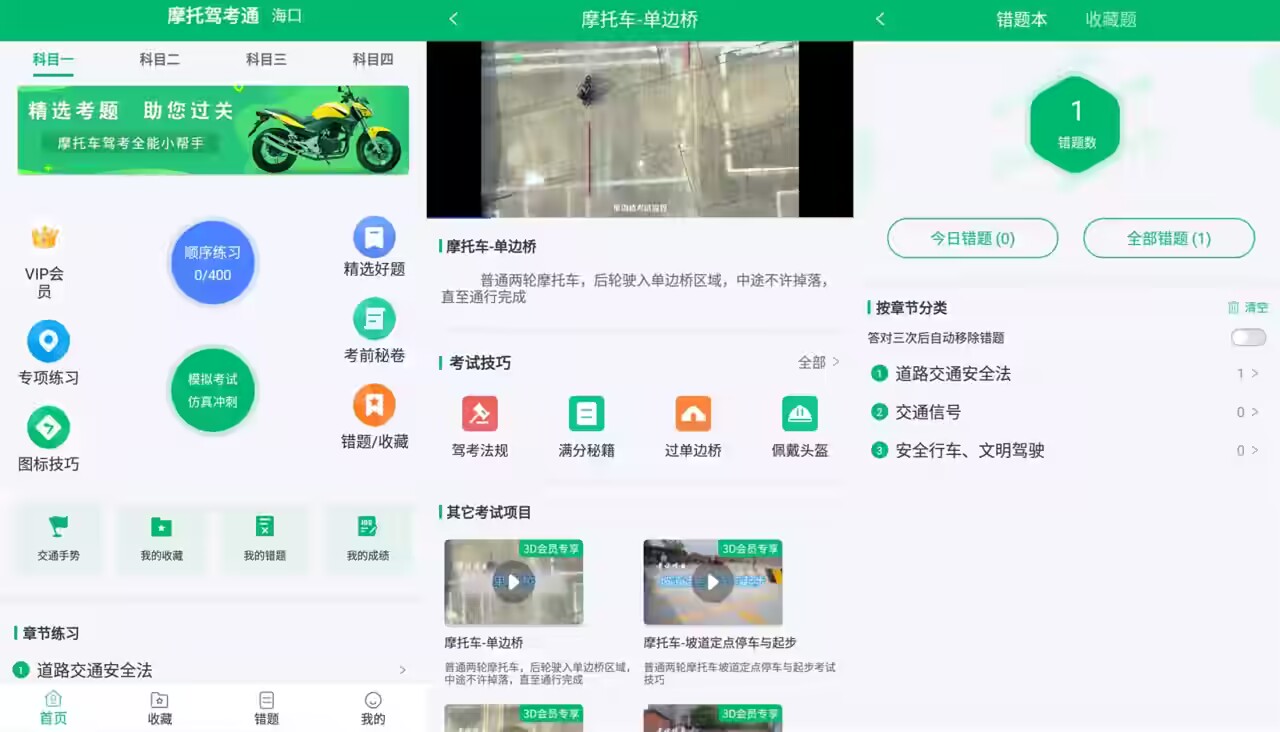
Task: Open 专项练习 location pin icon
Action: point(48,341)
